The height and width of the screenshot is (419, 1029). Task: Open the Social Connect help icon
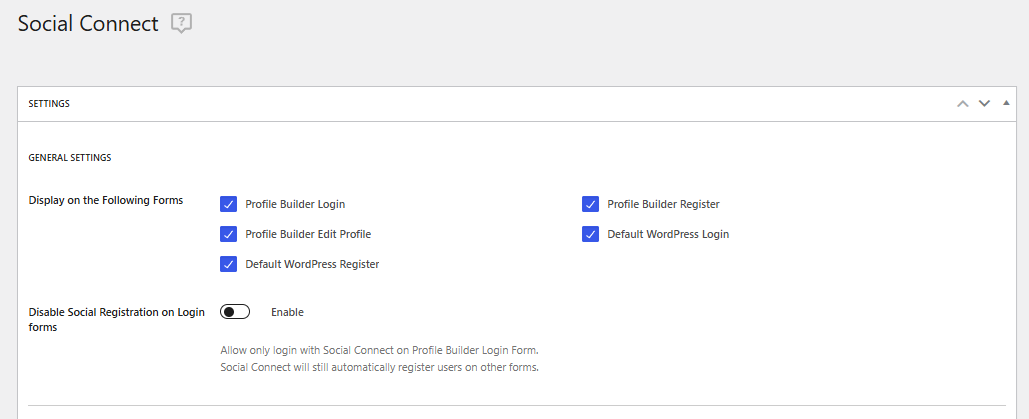[181, 24]
